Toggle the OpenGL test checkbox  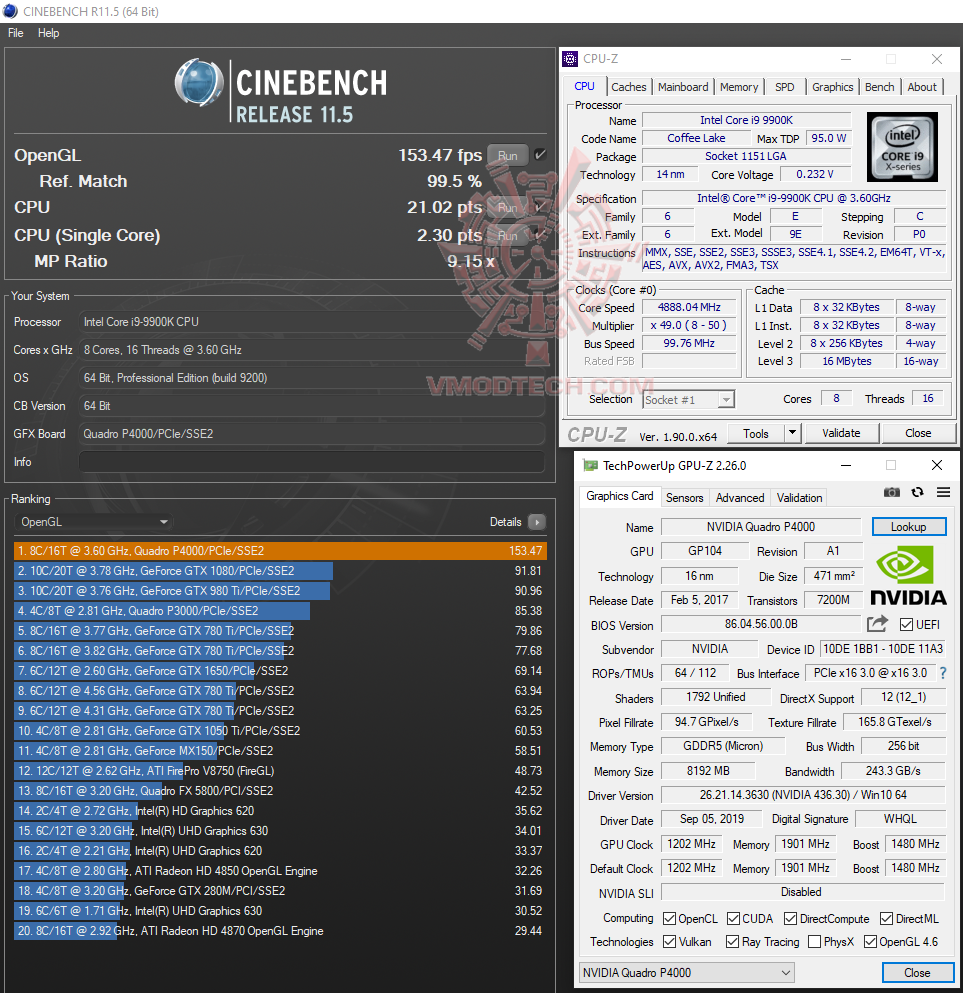coord(540,155)
